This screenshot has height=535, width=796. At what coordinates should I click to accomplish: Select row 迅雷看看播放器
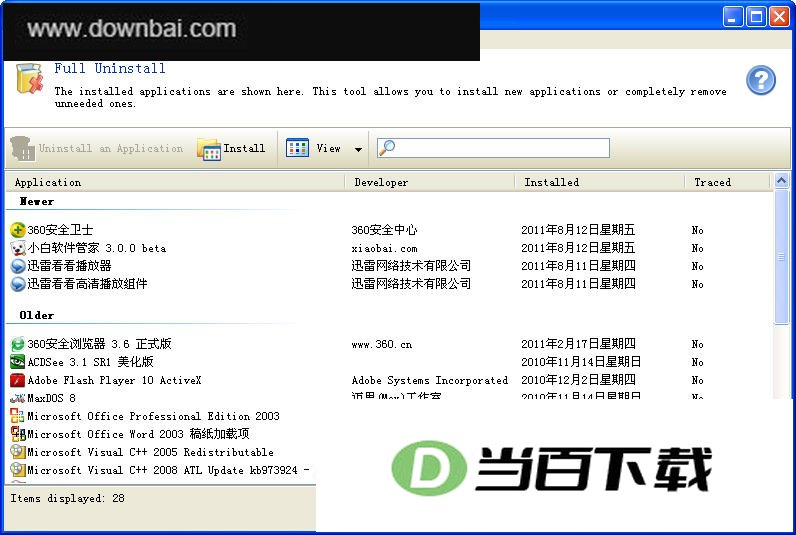tap(70, 266)
